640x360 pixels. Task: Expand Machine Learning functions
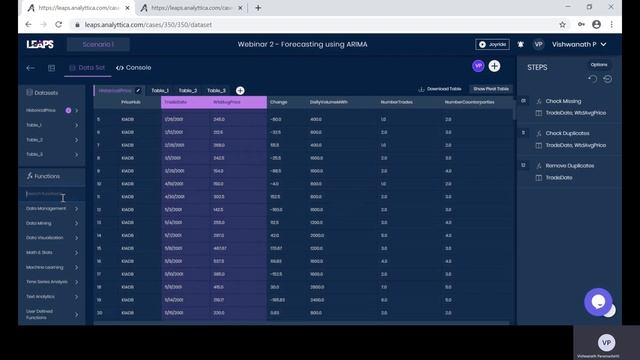[76, 267]
